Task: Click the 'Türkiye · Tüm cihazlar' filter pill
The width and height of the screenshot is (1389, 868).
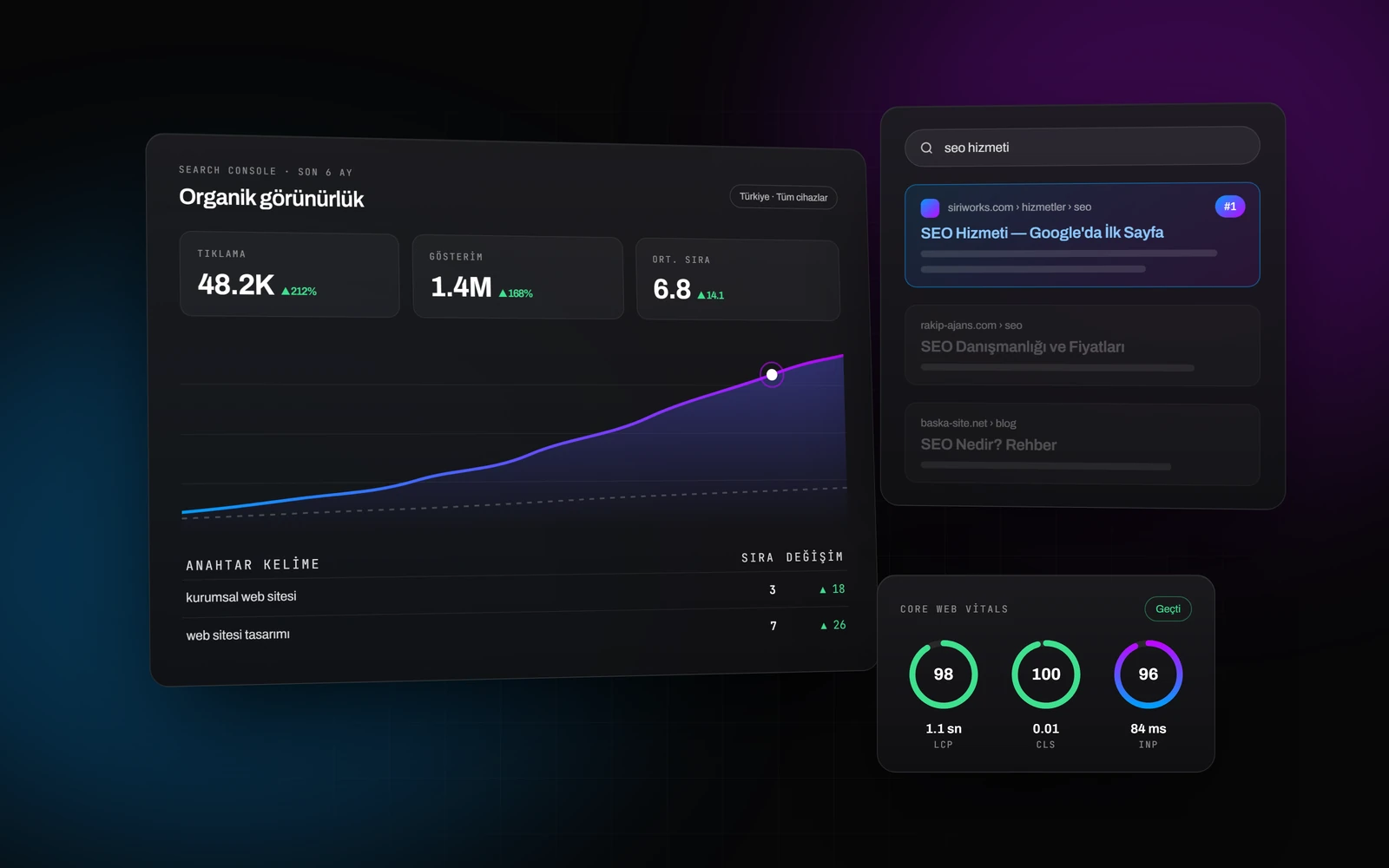Action: [x=783, y=197]
